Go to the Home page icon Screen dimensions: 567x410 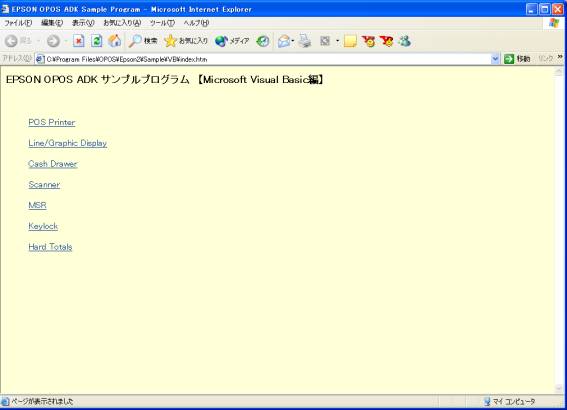[115, 41]
